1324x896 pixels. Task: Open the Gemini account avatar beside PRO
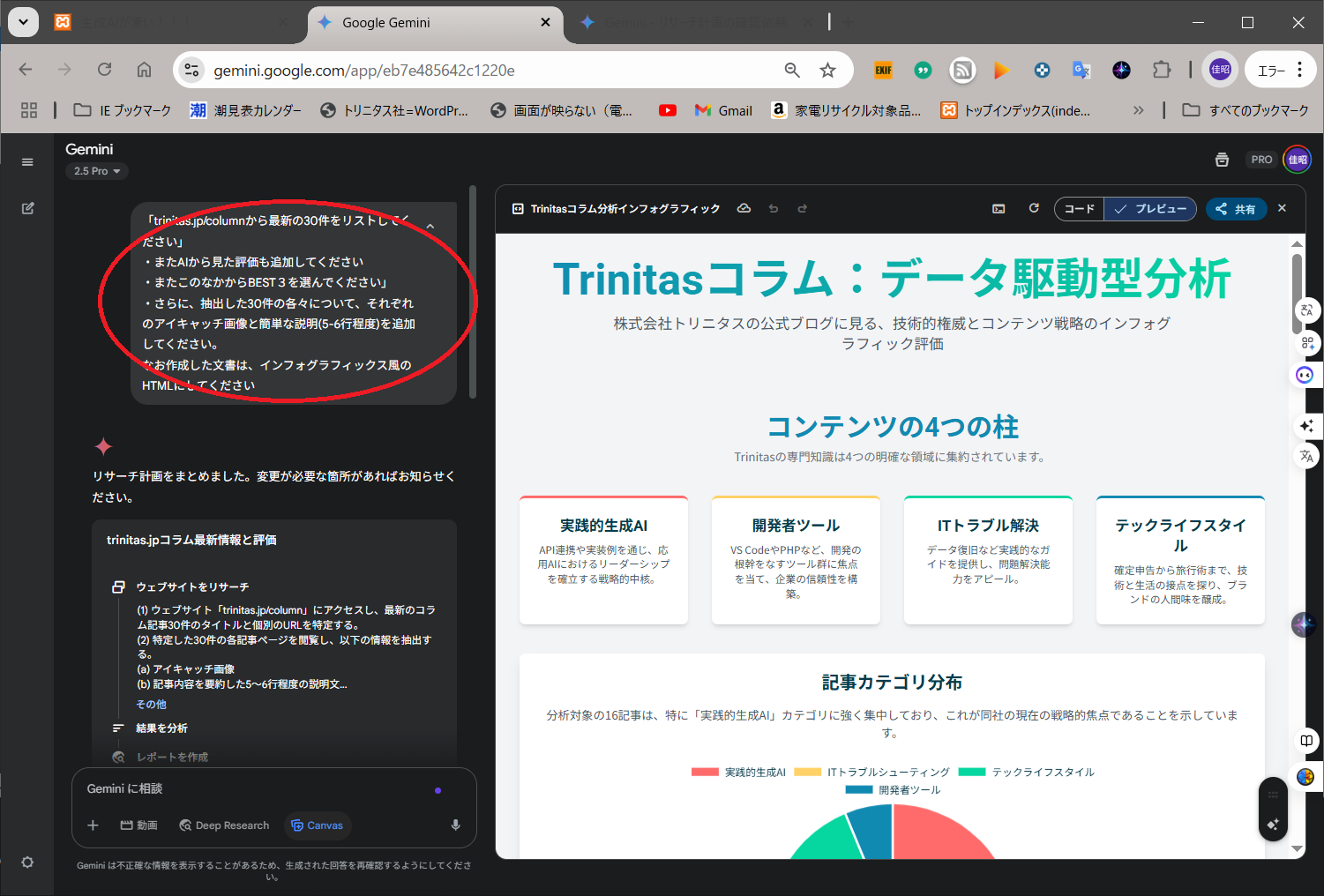tap(1297, 160)
